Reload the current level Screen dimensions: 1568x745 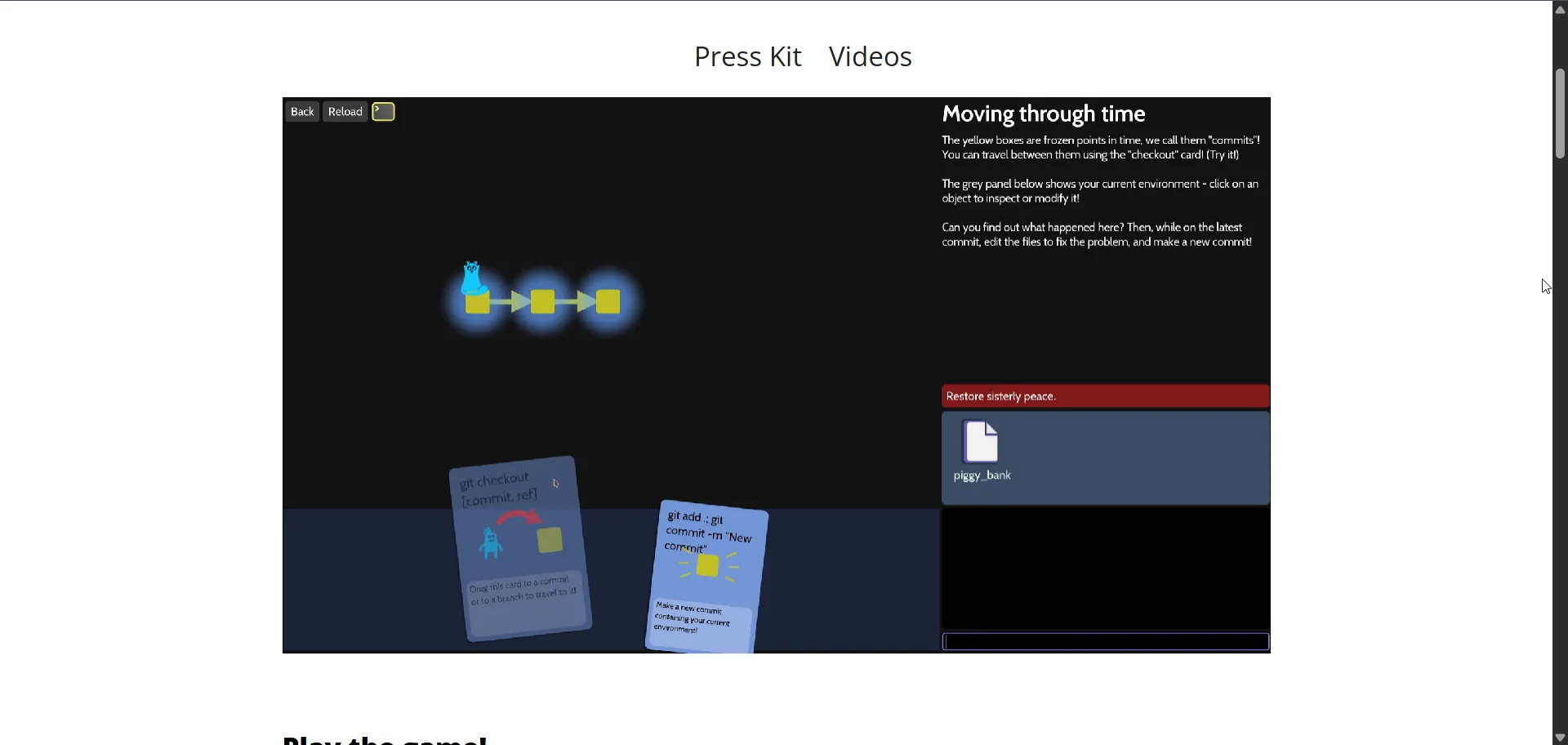click(345, 111)
